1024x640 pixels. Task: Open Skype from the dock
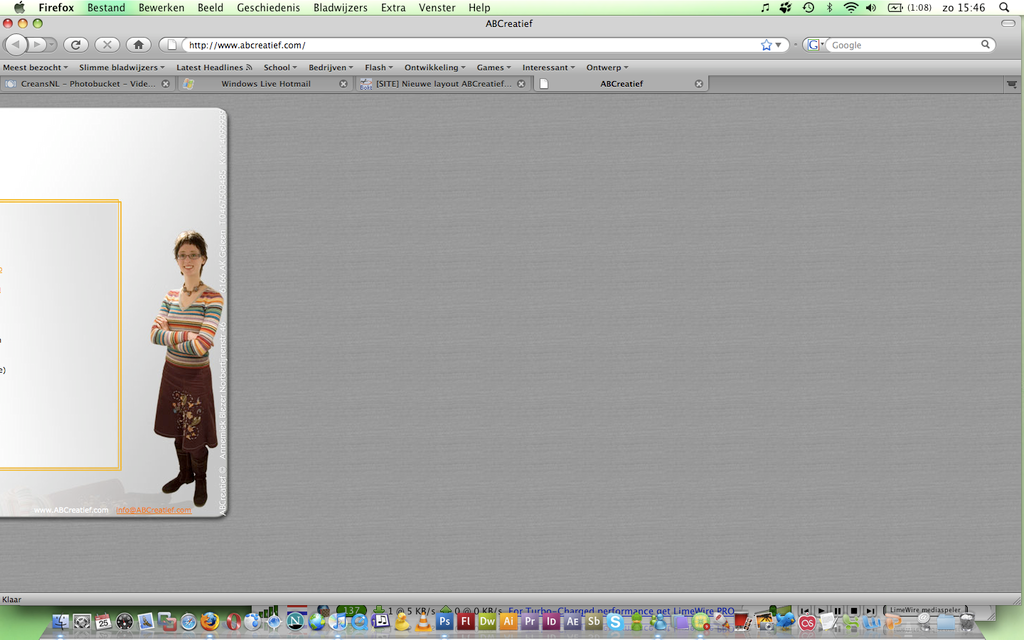pyautogui.click(x=614, y=622)
